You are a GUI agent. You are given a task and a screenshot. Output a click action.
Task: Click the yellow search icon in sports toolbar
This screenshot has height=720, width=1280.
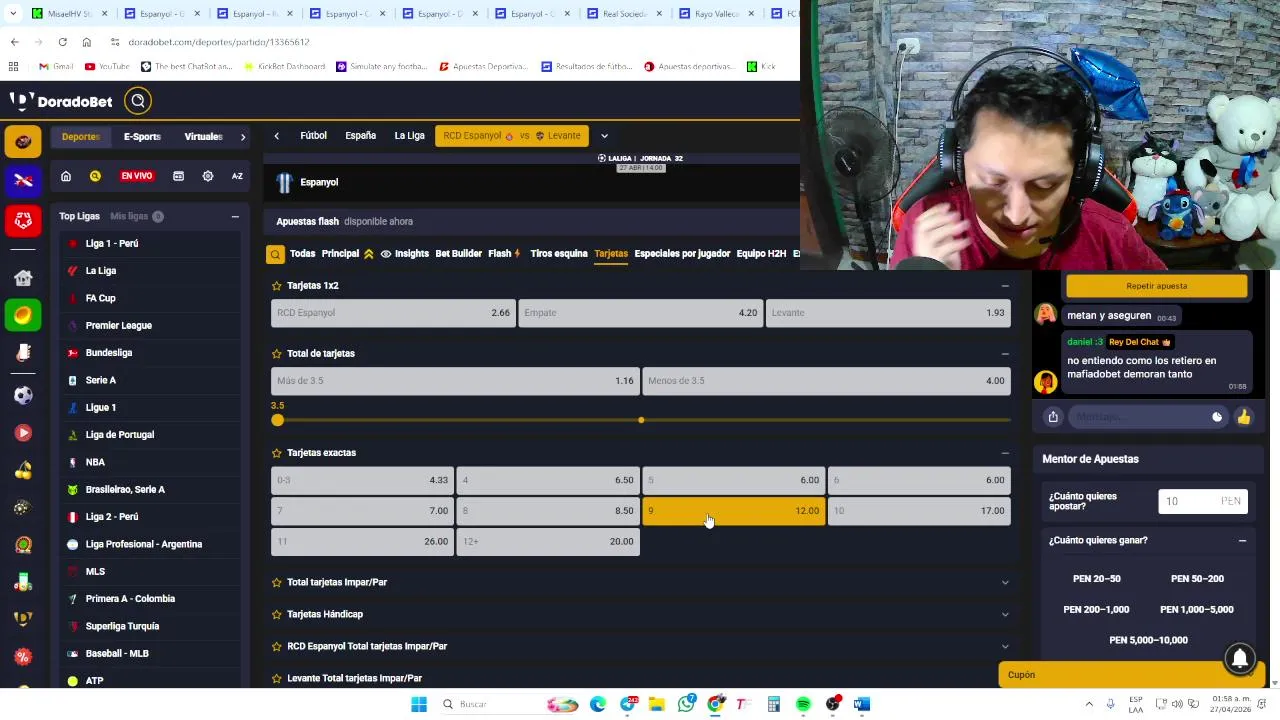point(95,176)
